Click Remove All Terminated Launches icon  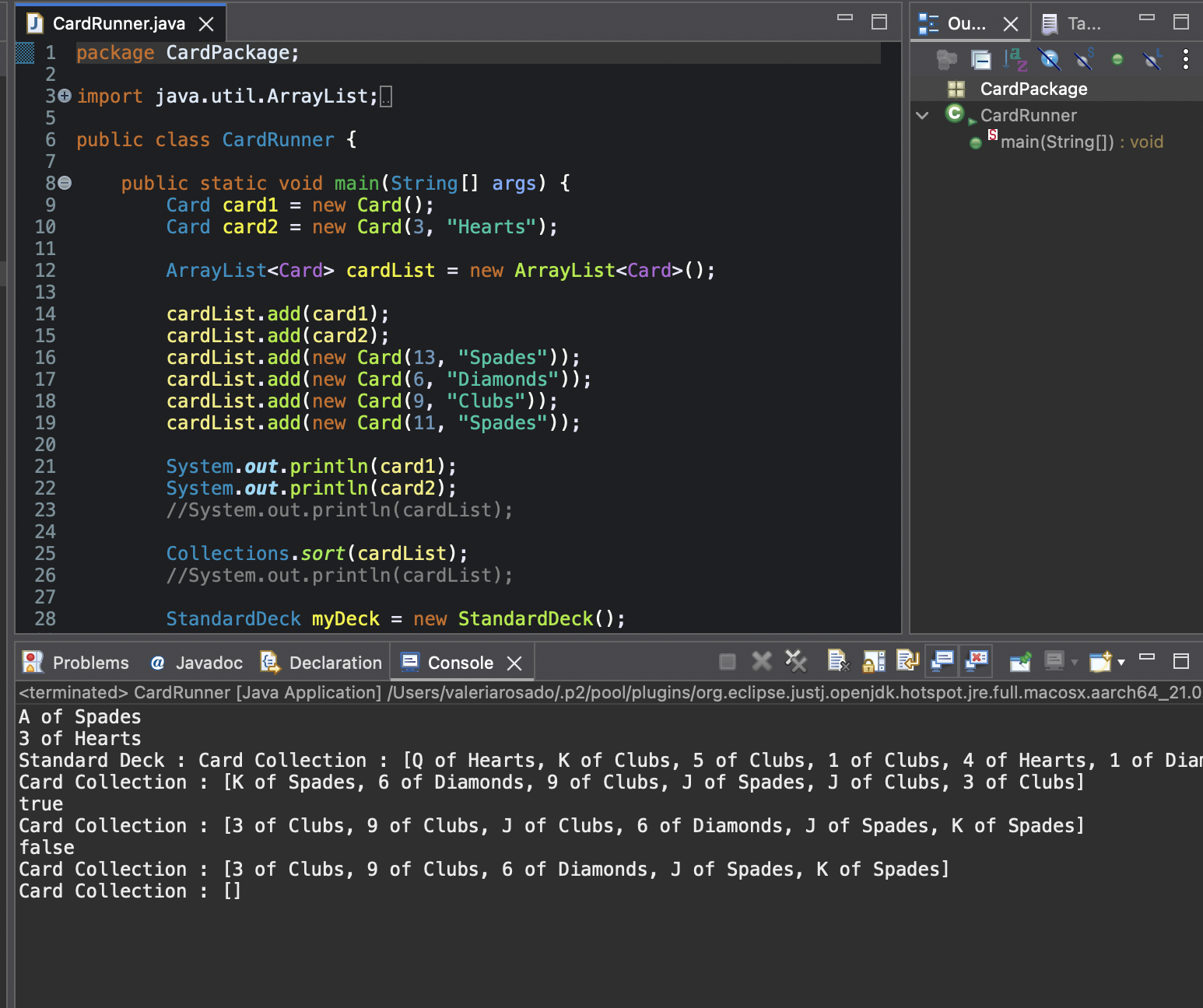tap(796, 662)
